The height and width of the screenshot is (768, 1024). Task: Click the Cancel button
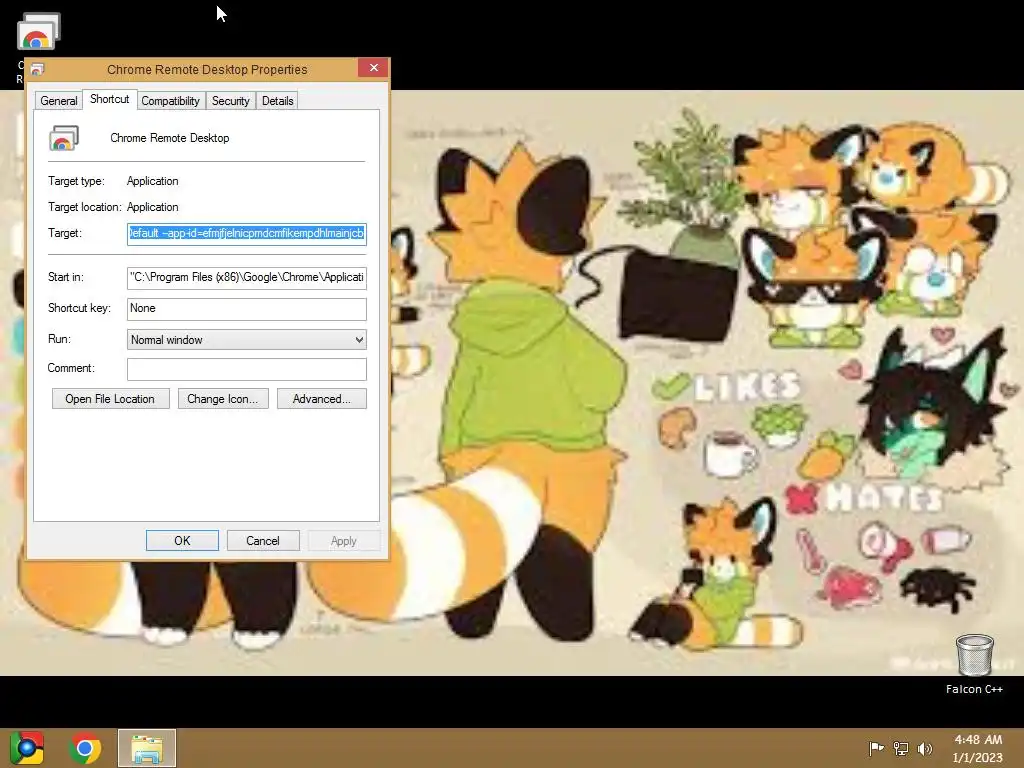[x=263, y=541]
